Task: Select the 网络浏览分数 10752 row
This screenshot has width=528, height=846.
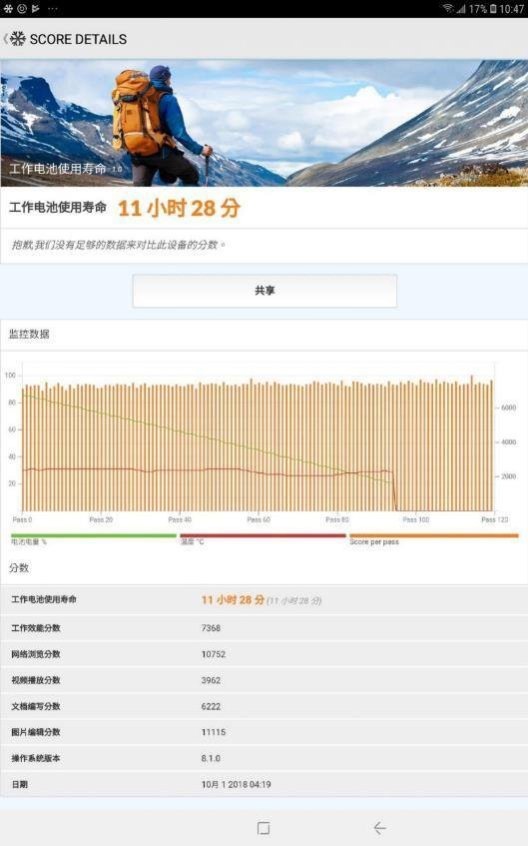Action: click(x=264, y=654)
